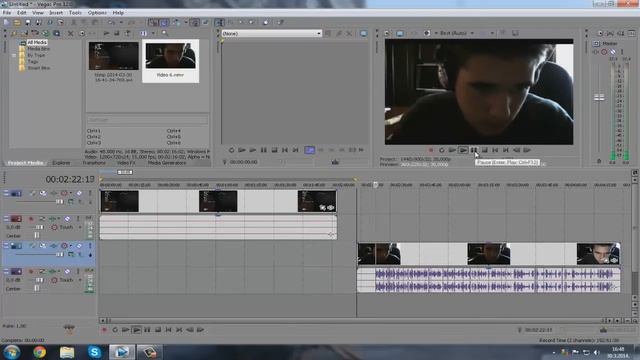Click track 4 arm for record button
Image resolution: width=640 pixels, height=360 pixels.
(x=31, y=271)
